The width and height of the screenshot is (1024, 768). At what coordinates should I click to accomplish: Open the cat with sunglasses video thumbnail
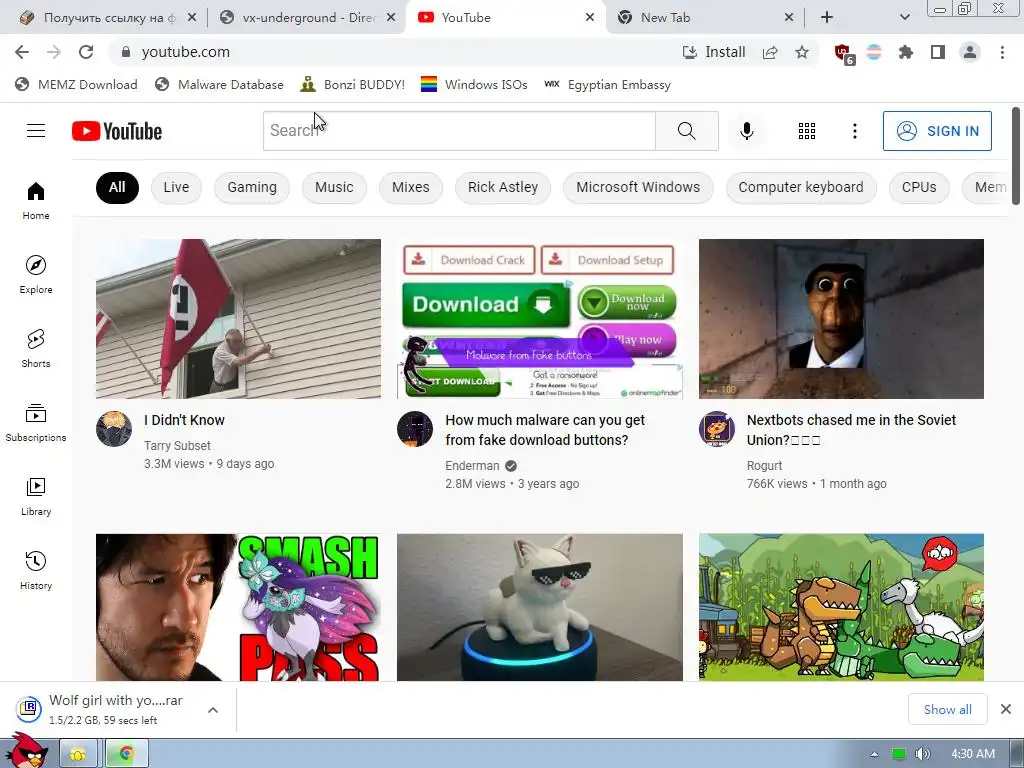click(x=539, y=607)
